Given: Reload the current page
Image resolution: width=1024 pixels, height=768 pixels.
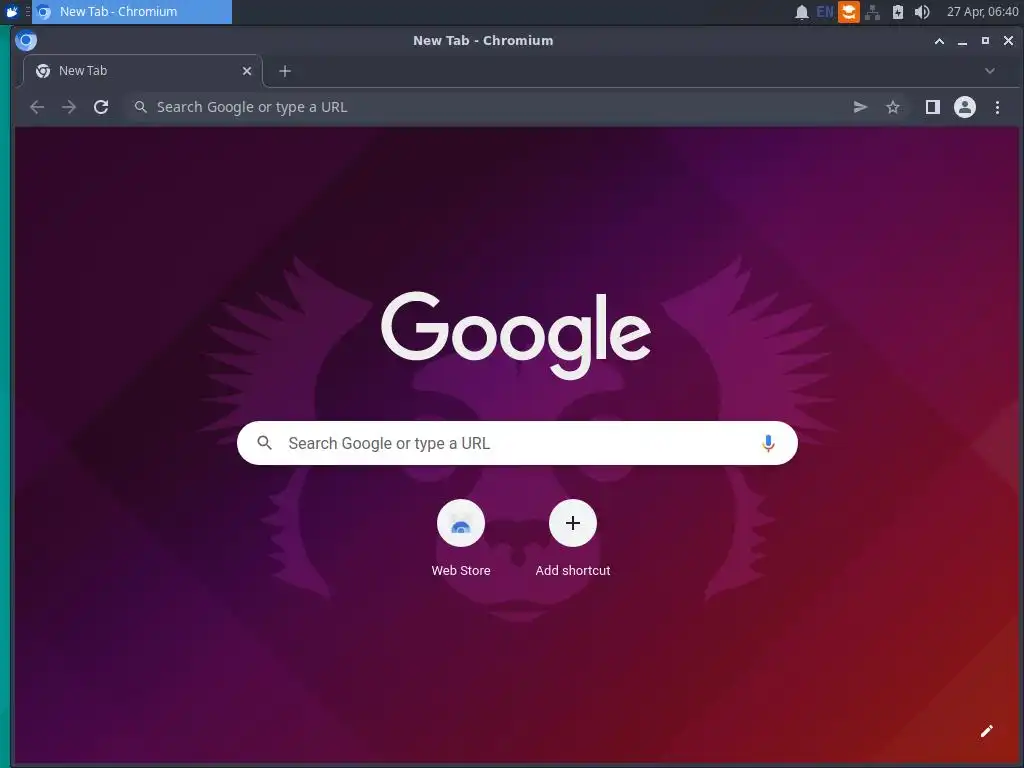Looking at the screenshot, I should tap(101, 107).
